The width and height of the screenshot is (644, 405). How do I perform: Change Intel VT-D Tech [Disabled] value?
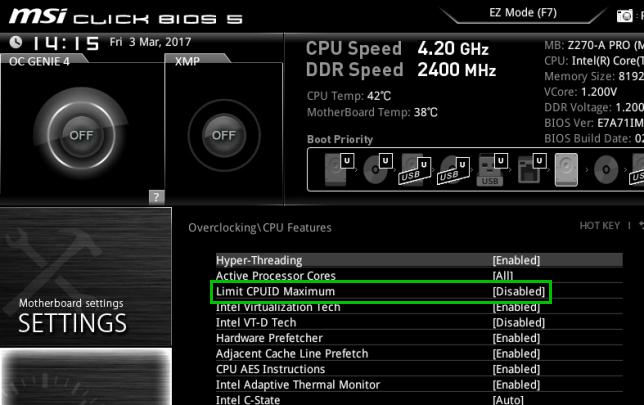(519, 323)
